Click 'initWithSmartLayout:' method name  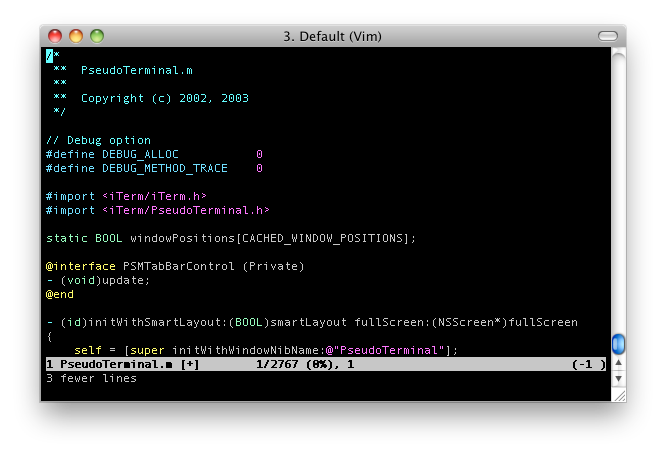point(158,322)
